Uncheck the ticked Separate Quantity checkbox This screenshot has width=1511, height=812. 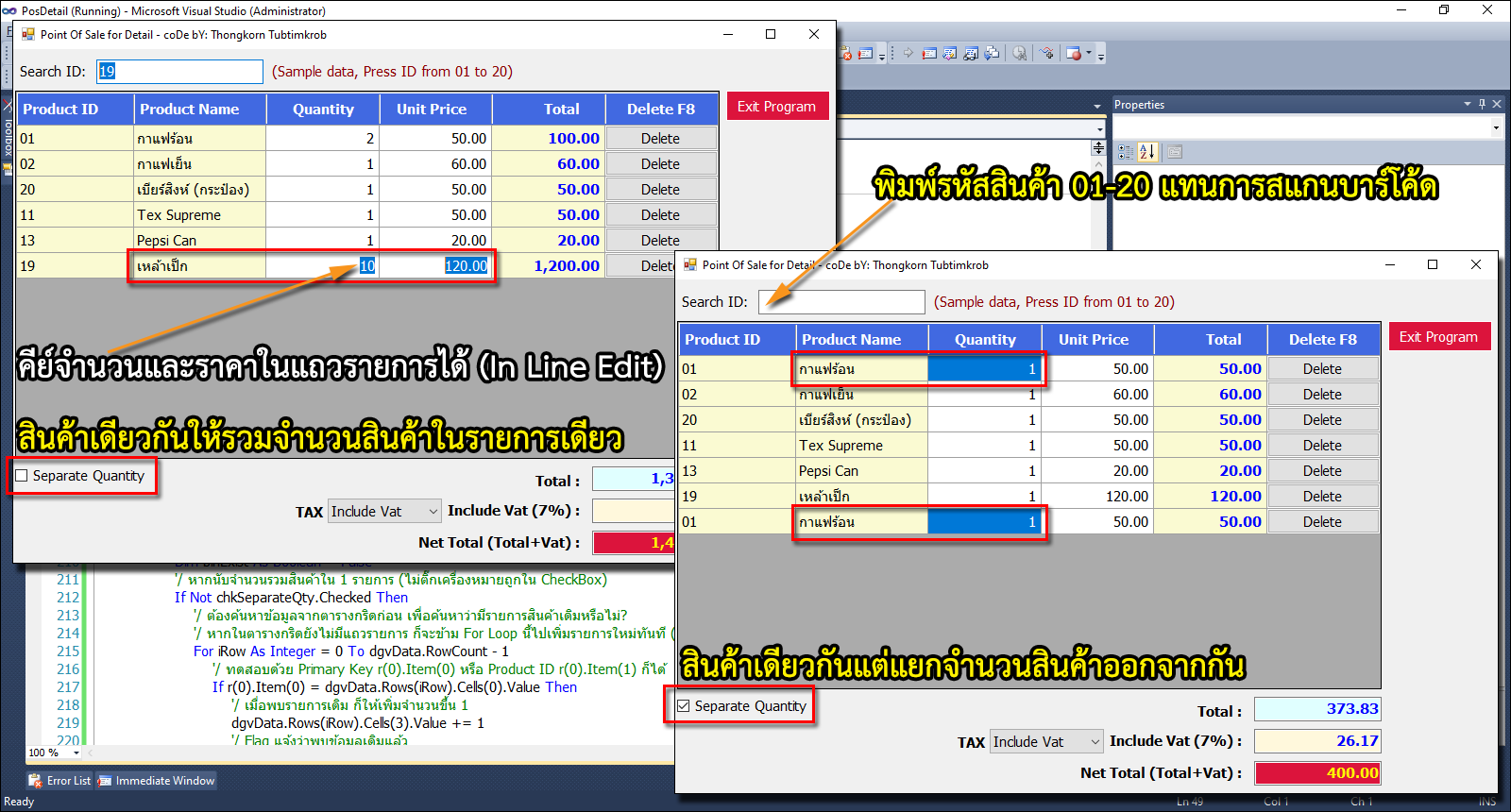click(x=684, y=706)
